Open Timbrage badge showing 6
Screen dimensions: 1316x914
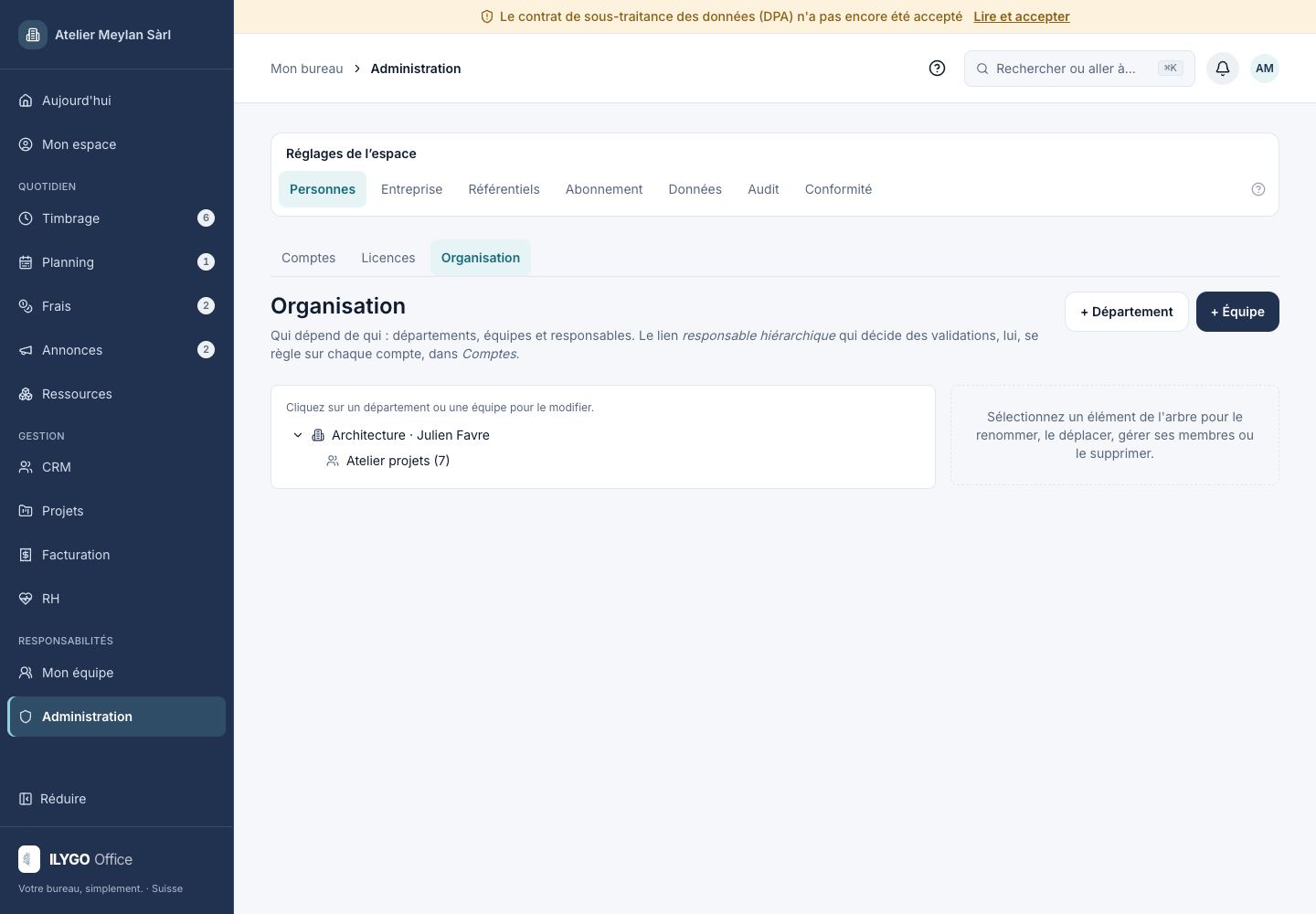(207, 218)
